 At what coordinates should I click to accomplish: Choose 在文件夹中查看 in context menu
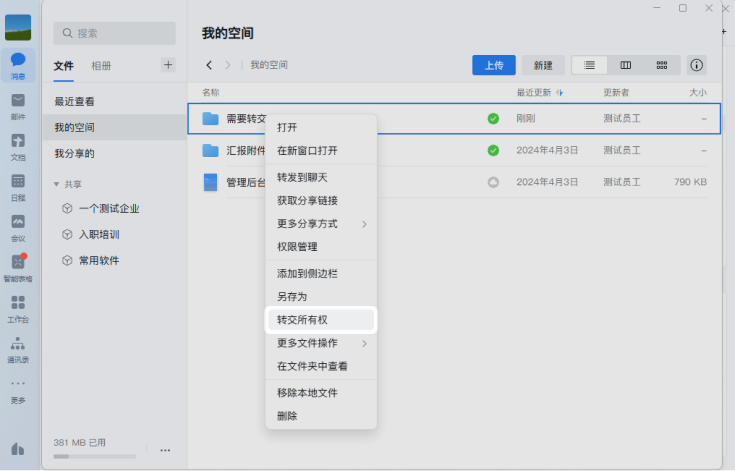click(x=321, y=366)
